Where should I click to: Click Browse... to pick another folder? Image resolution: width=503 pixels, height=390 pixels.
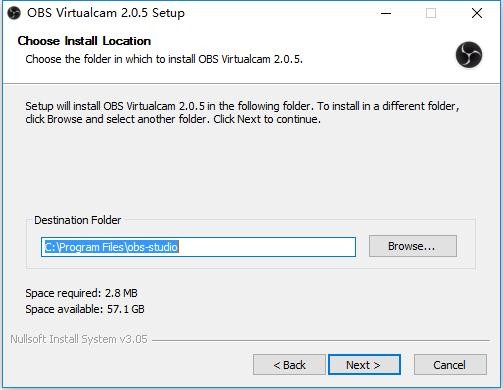click(x=413, y=246)
